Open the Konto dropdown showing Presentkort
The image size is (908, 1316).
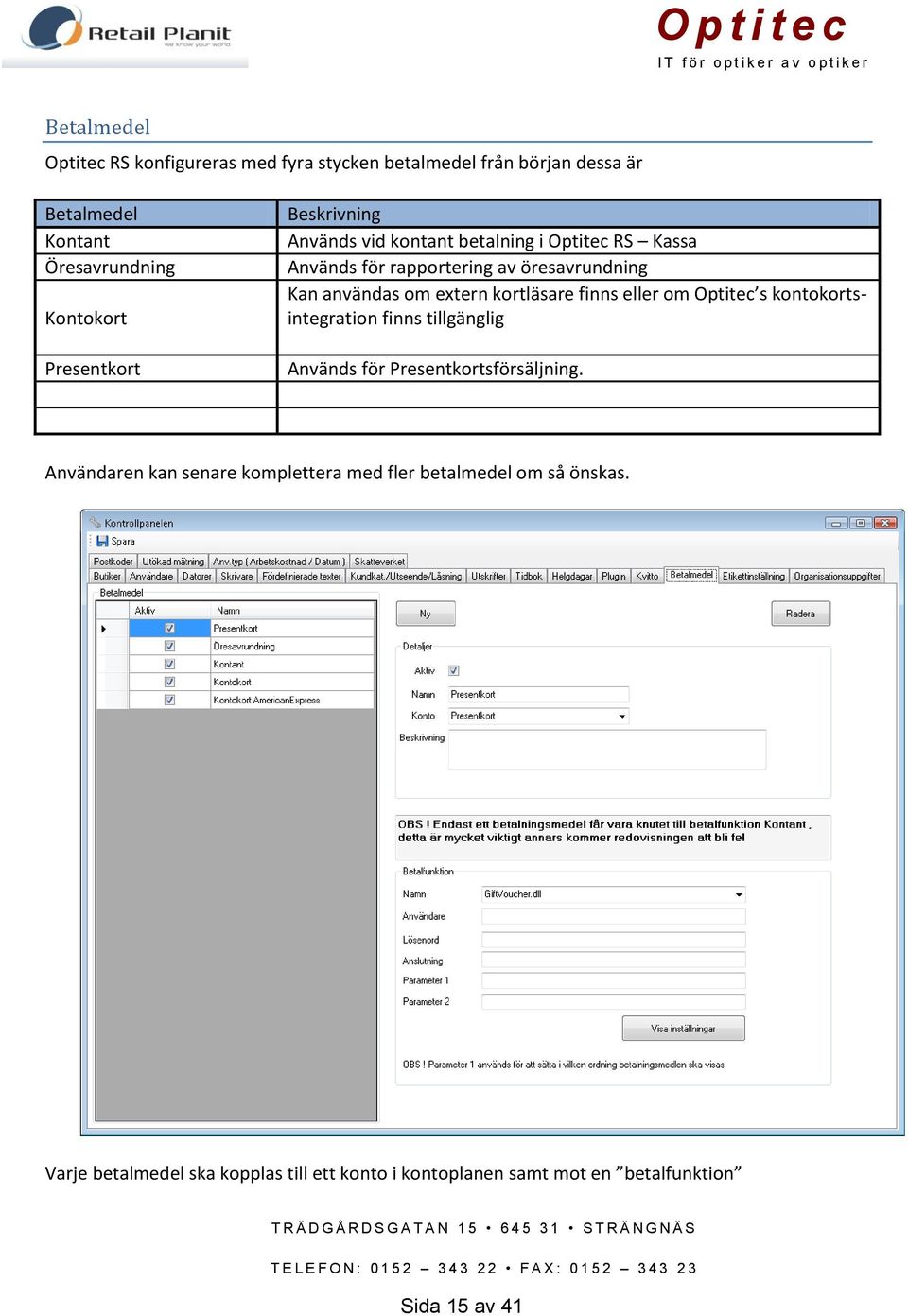[x=622, y=716]
